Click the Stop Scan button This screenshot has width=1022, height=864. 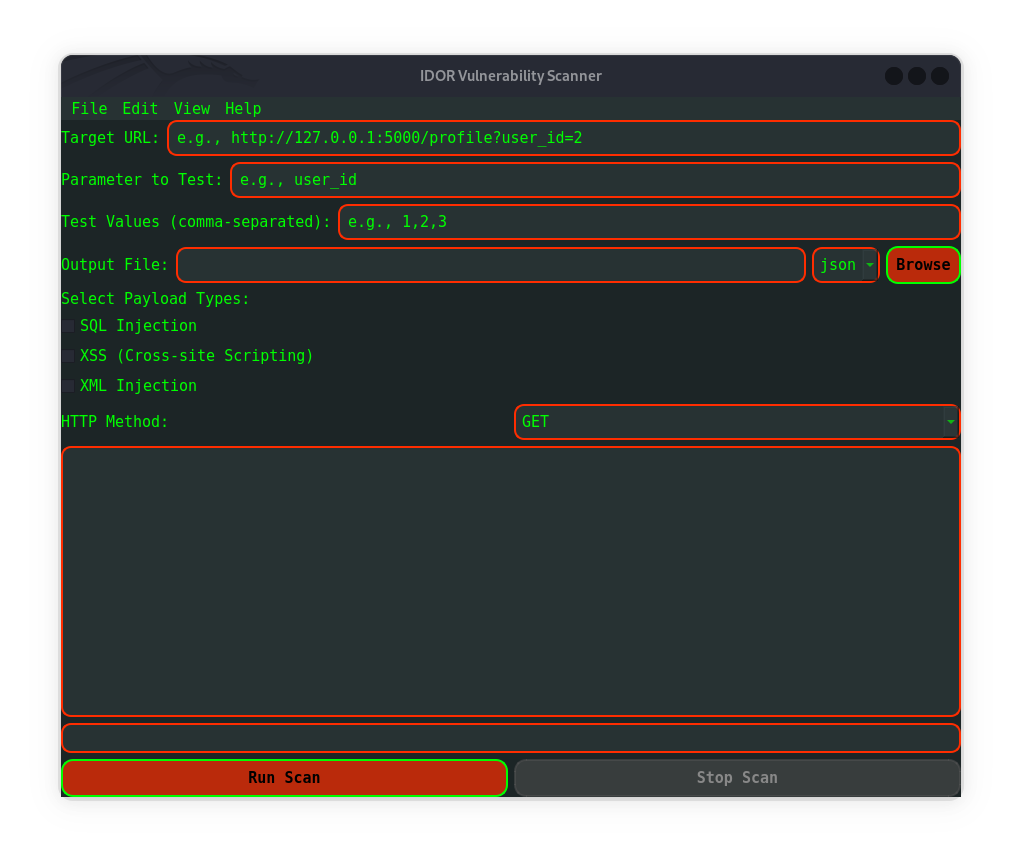737,777
